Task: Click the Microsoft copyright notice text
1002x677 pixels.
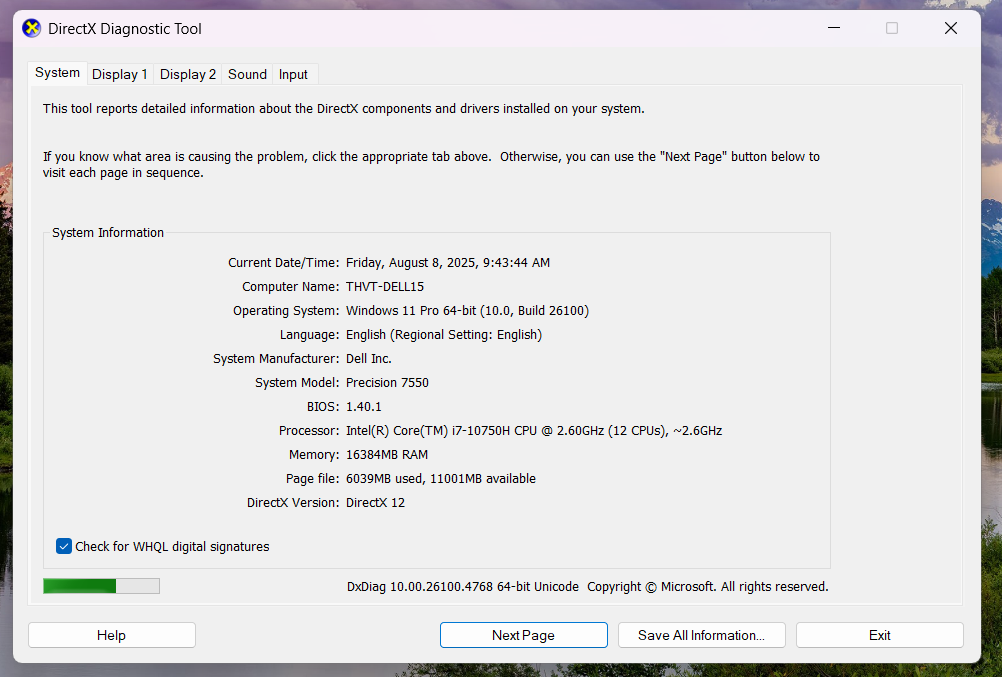Action: point(707,586)
